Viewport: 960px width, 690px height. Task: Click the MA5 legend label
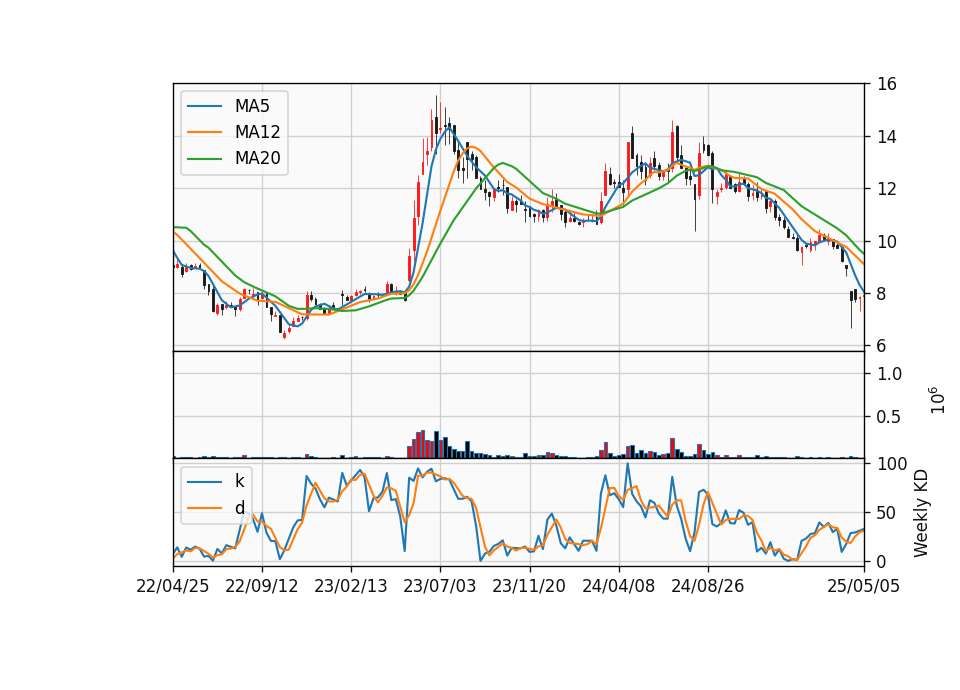click(252, 106)
